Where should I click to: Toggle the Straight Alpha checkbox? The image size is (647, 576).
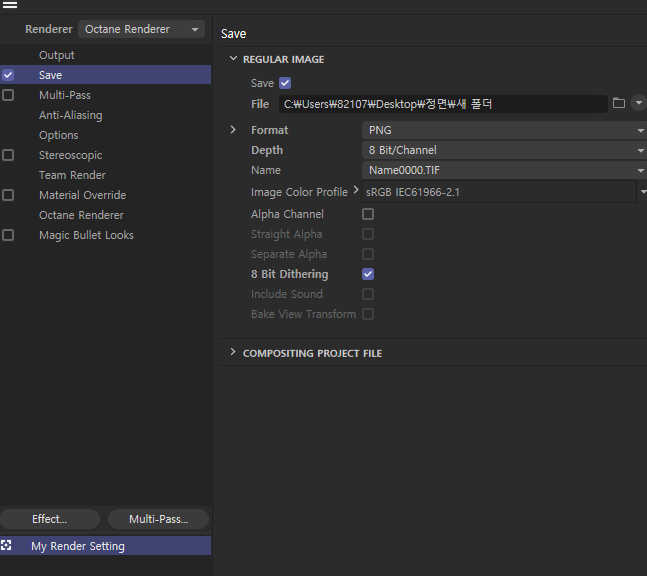[368, 234]
